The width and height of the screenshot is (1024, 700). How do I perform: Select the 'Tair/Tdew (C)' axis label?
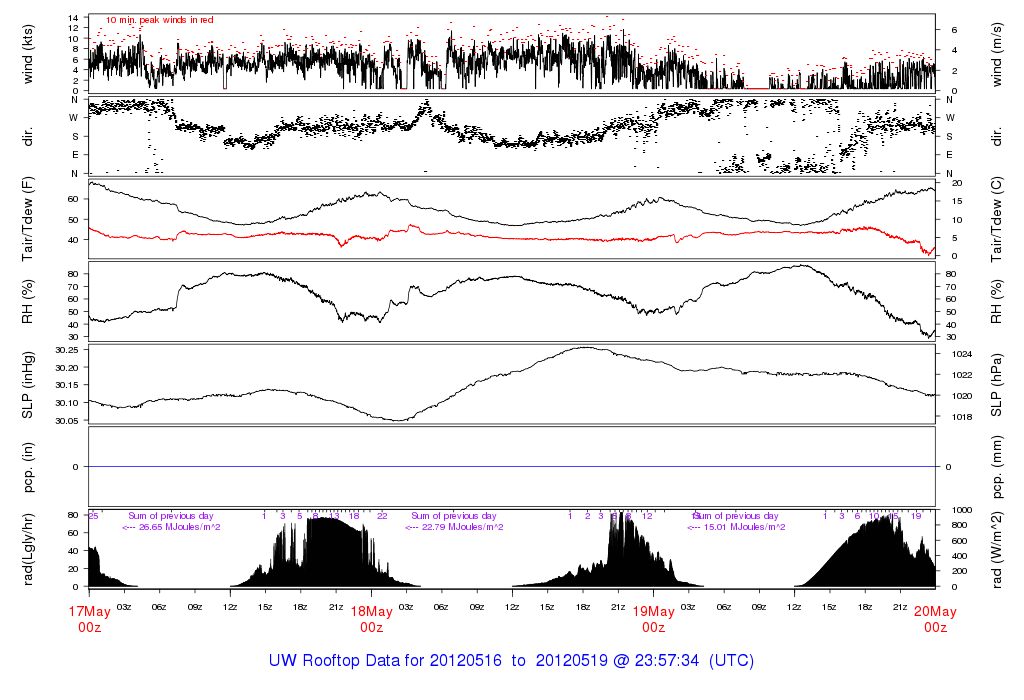[x=996, y=218]
